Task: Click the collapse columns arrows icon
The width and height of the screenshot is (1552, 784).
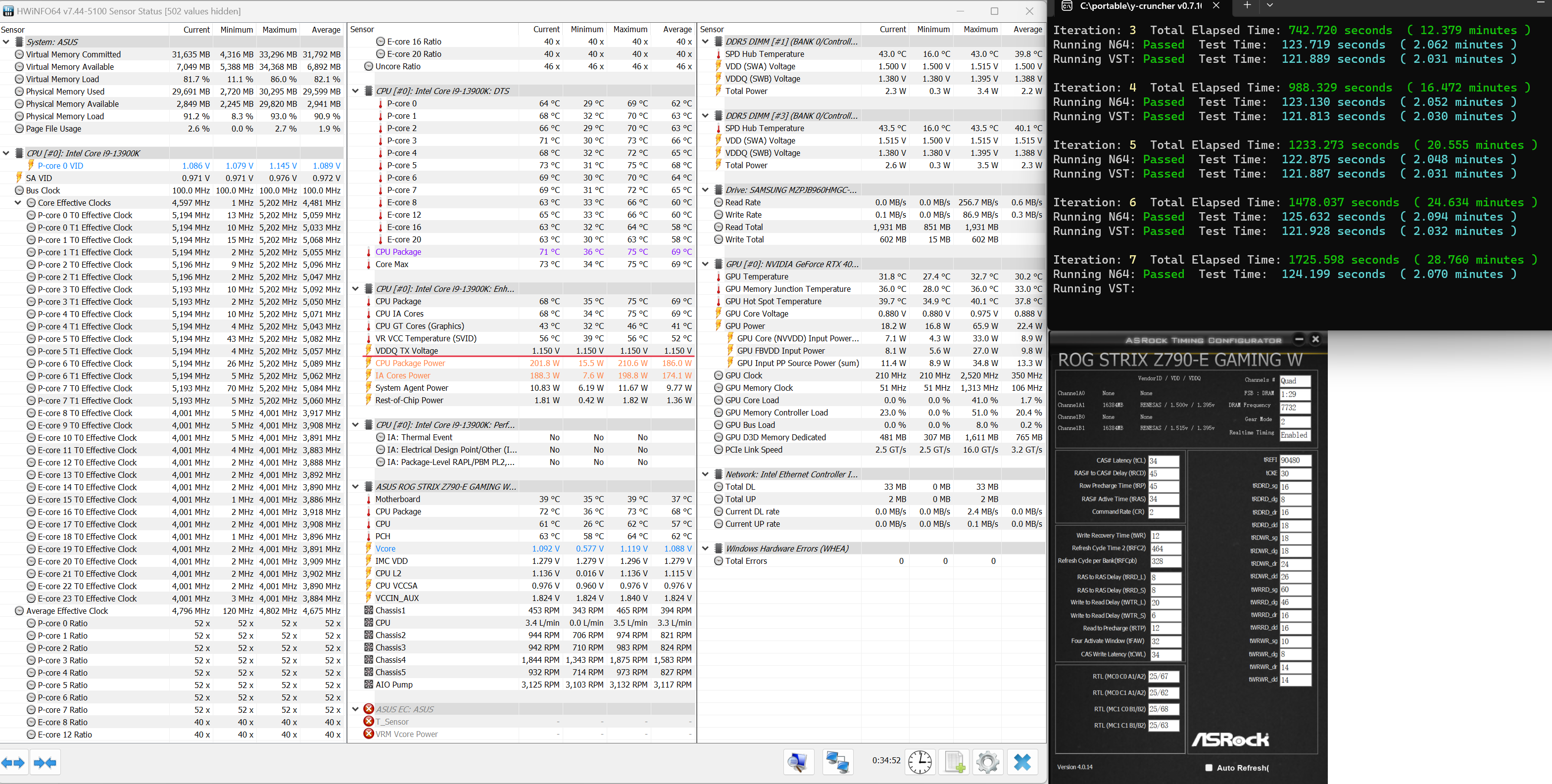Action: point(45,763)
